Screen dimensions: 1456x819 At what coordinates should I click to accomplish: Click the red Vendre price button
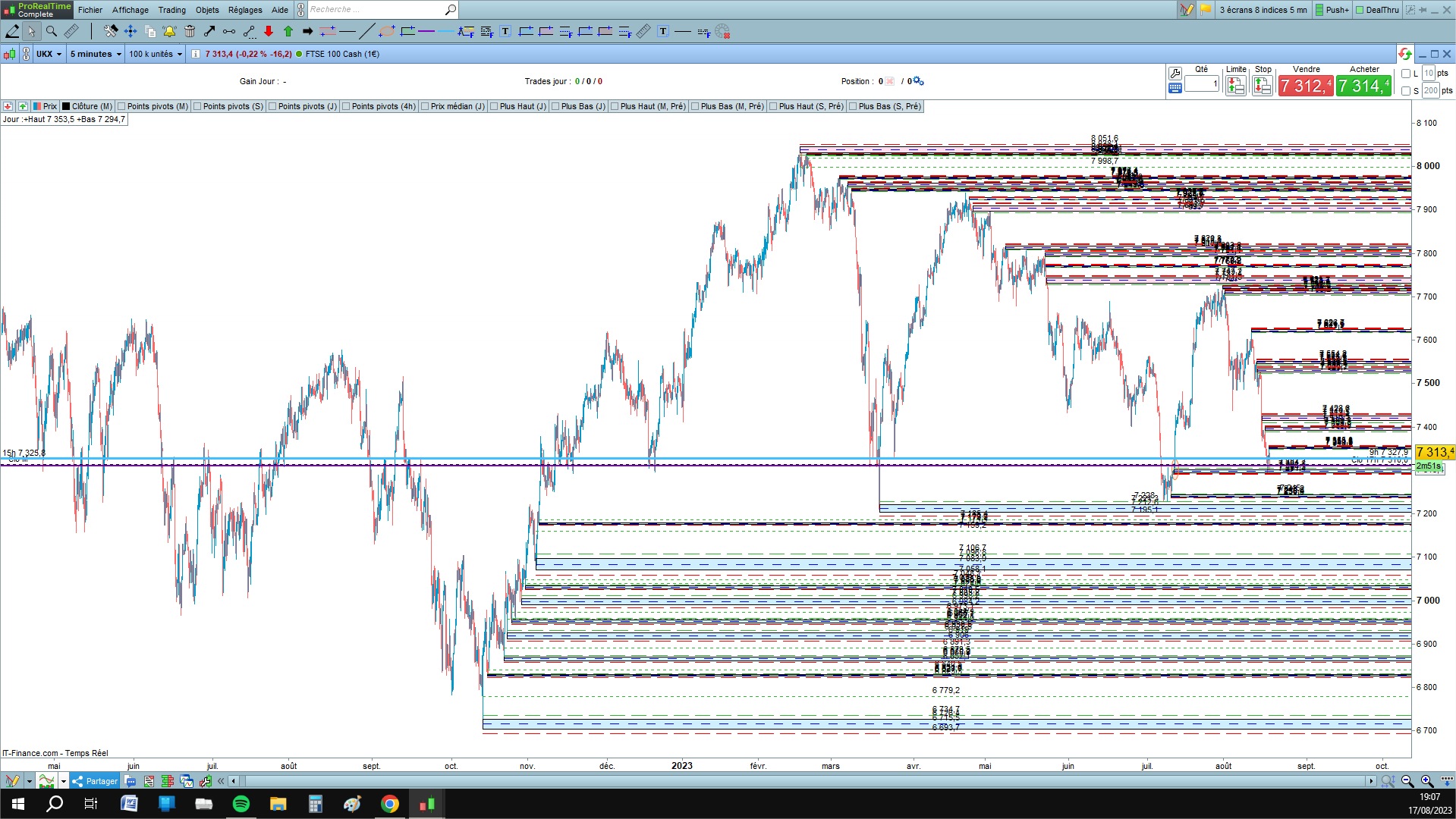coord(1305,86)
